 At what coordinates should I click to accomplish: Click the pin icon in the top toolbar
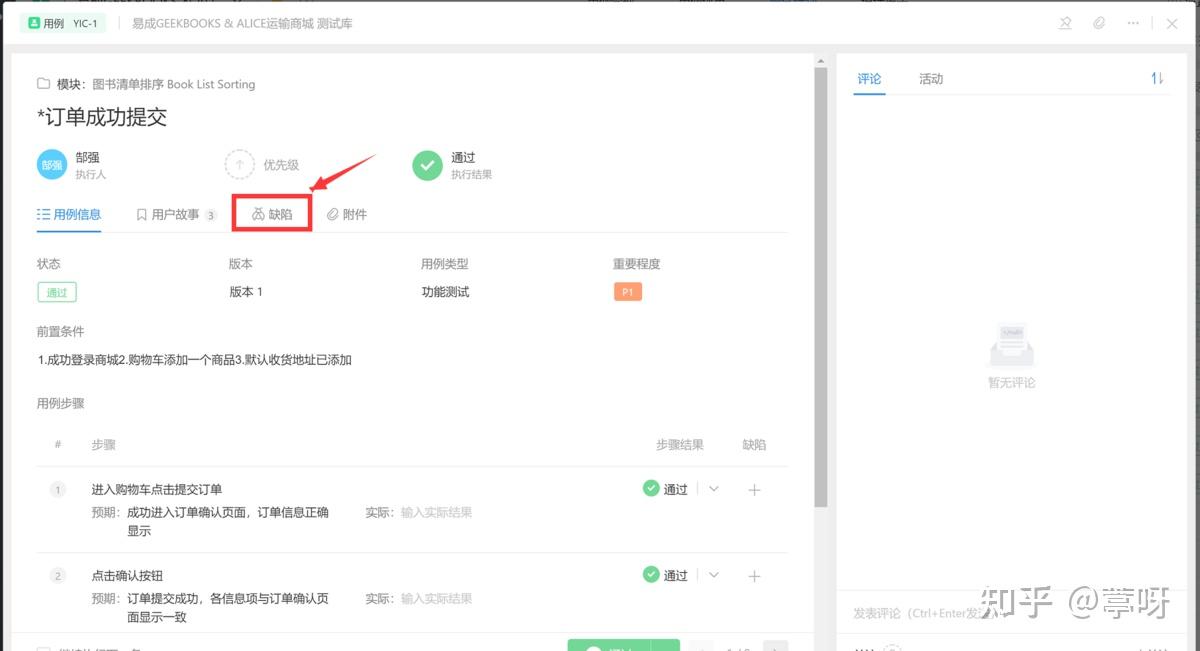coord(1065,23)
